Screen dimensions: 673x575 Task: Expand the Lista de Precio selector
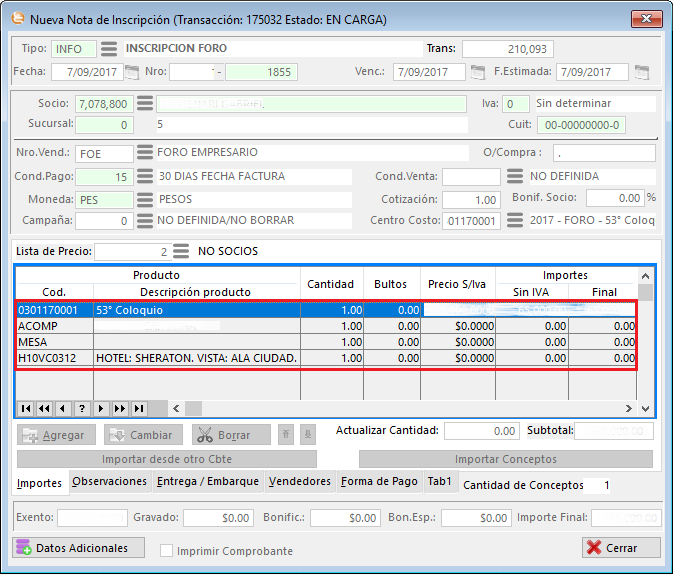pyautogui.click(x=181, y=251)
